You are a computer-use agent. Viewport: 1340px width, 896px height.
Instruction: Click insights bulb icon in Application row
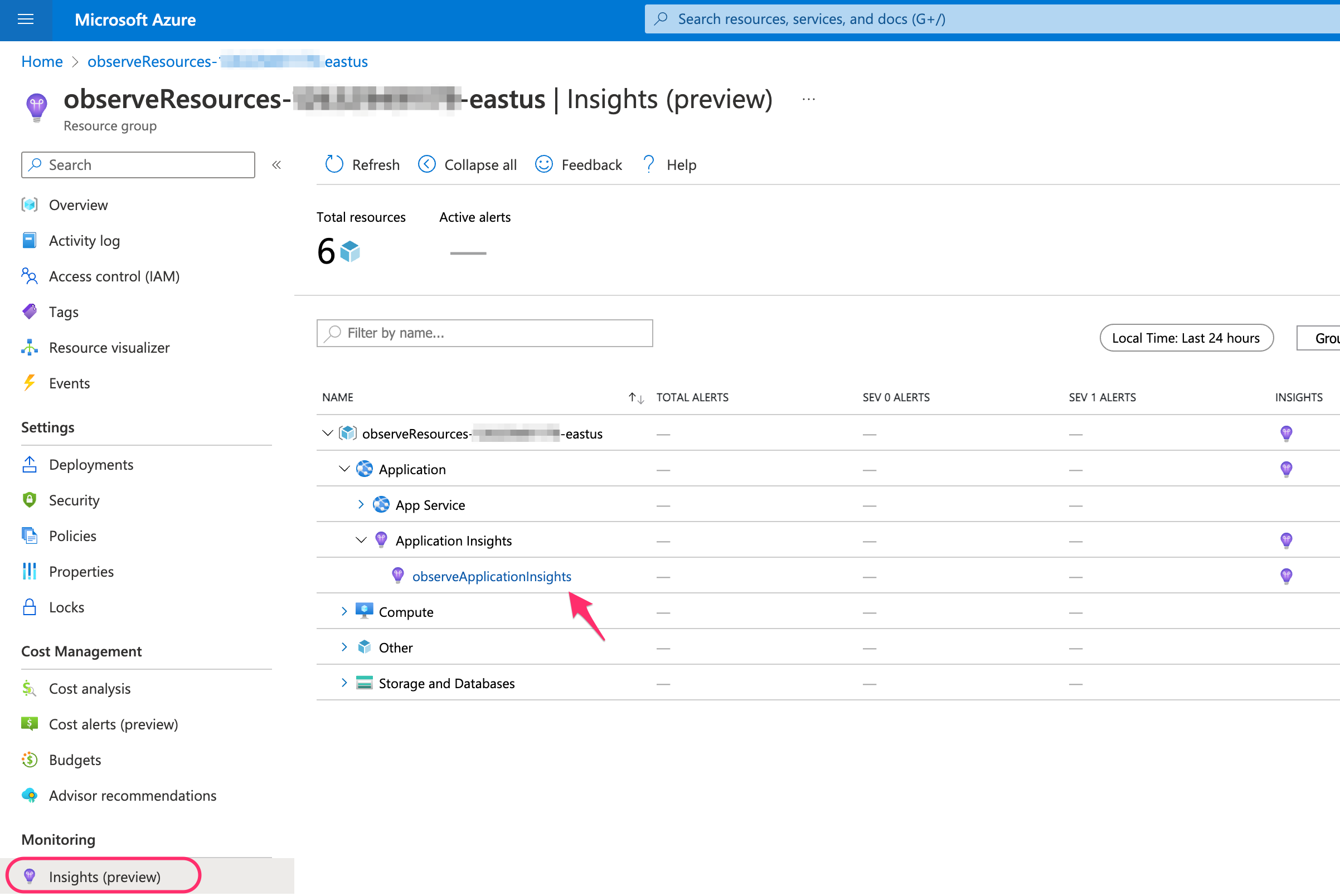(x=1286, y=469)
